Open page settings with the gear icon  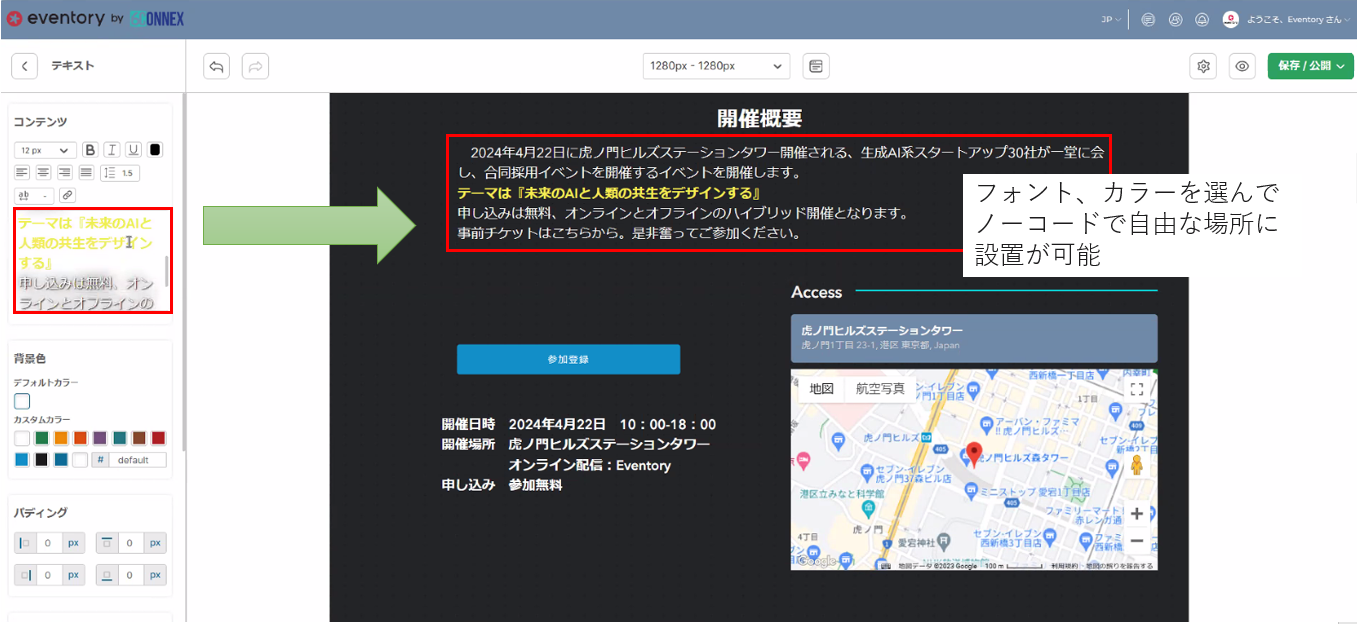(1203, 65)
